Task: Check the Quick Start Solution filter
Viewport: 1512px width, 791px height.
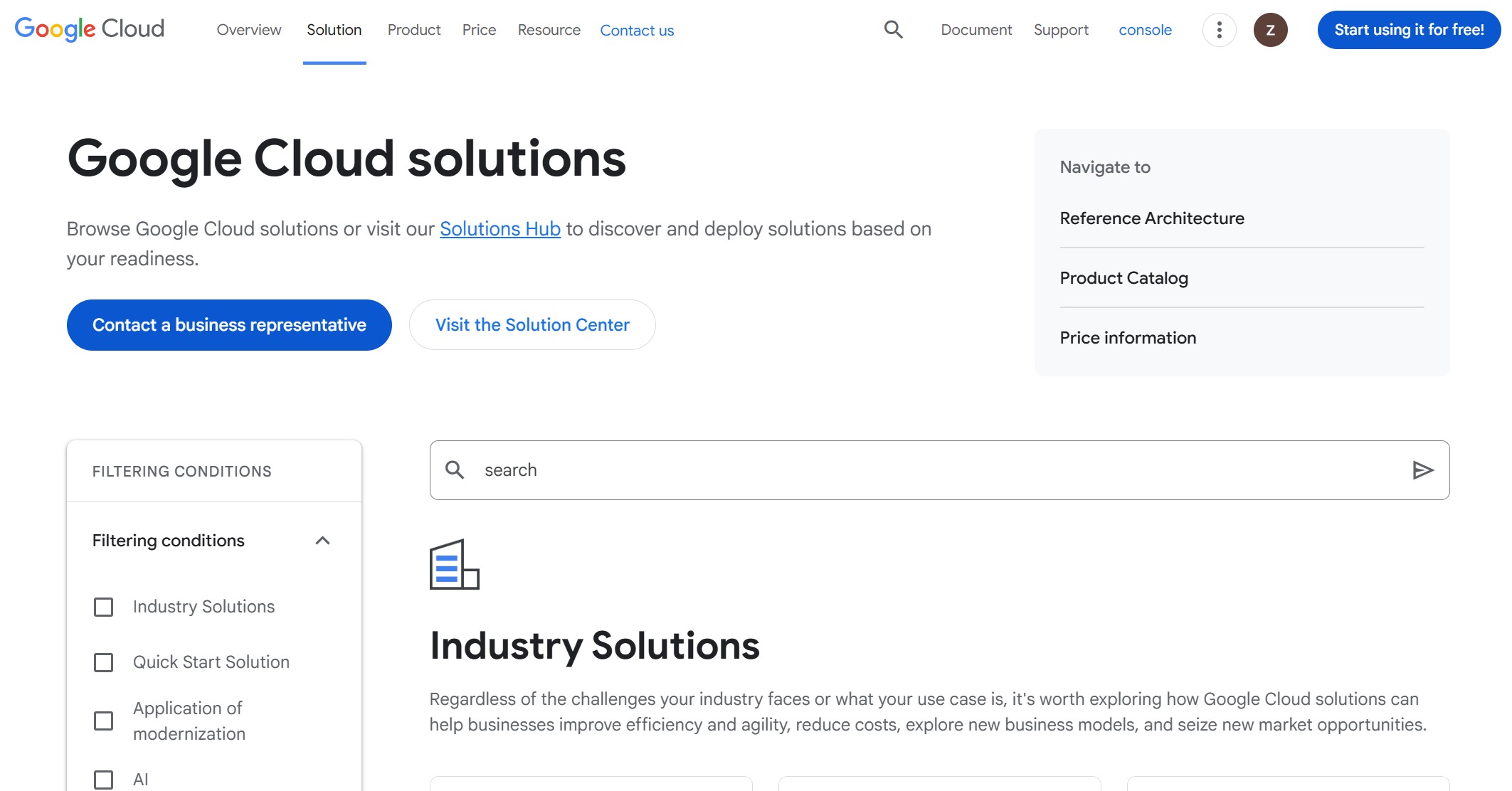Action: point(103,662)
